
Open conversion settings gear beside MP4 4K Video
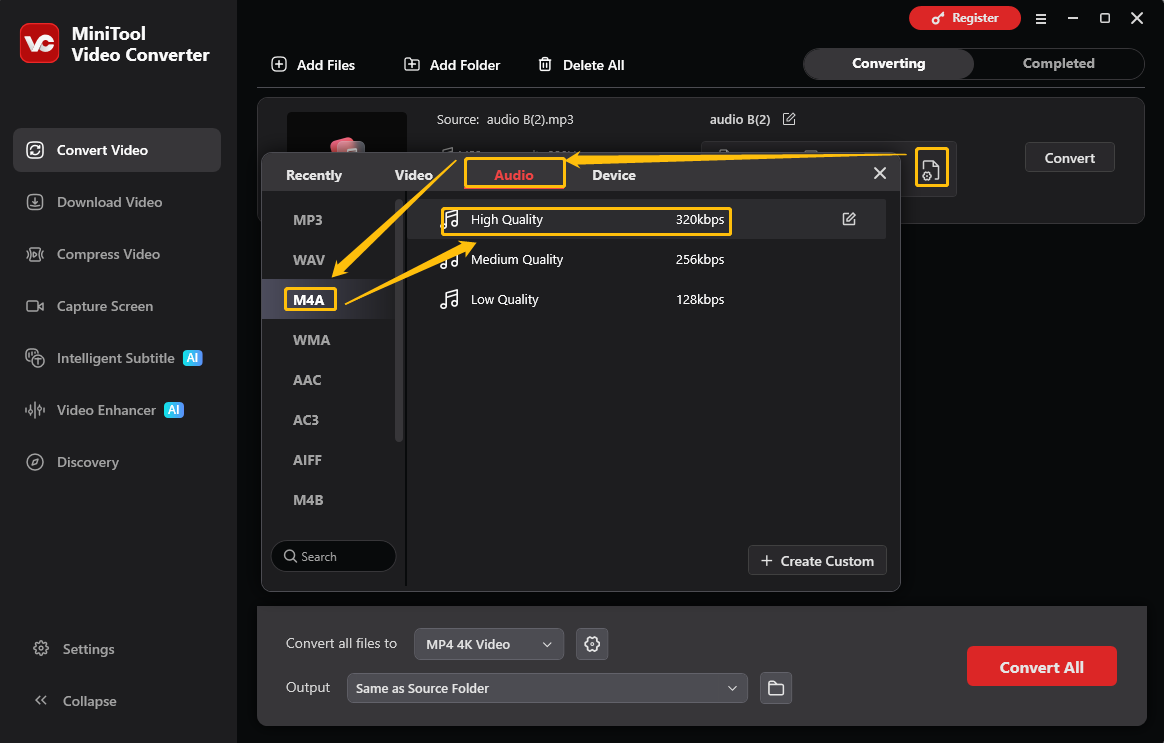[x=592, y=644]
